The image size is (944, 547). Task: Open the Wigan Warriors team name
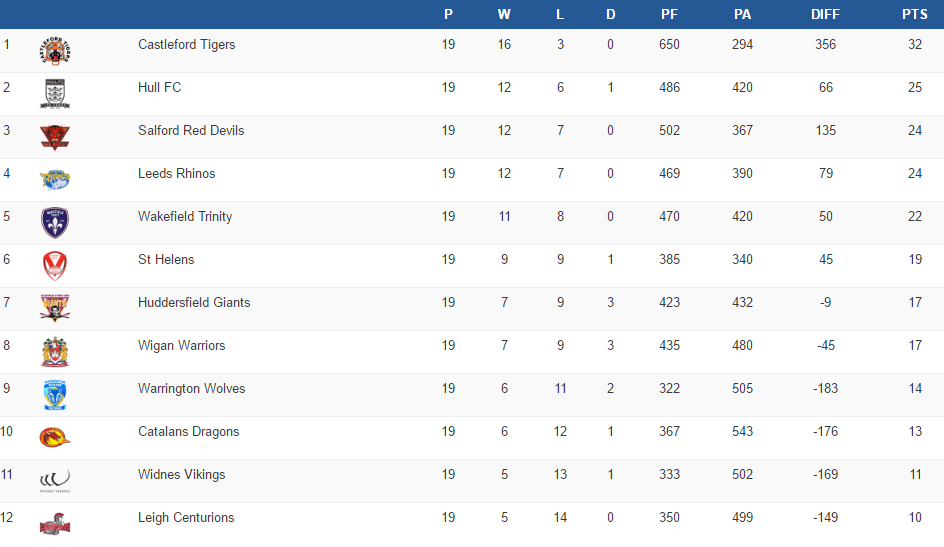tap(182, 346)
